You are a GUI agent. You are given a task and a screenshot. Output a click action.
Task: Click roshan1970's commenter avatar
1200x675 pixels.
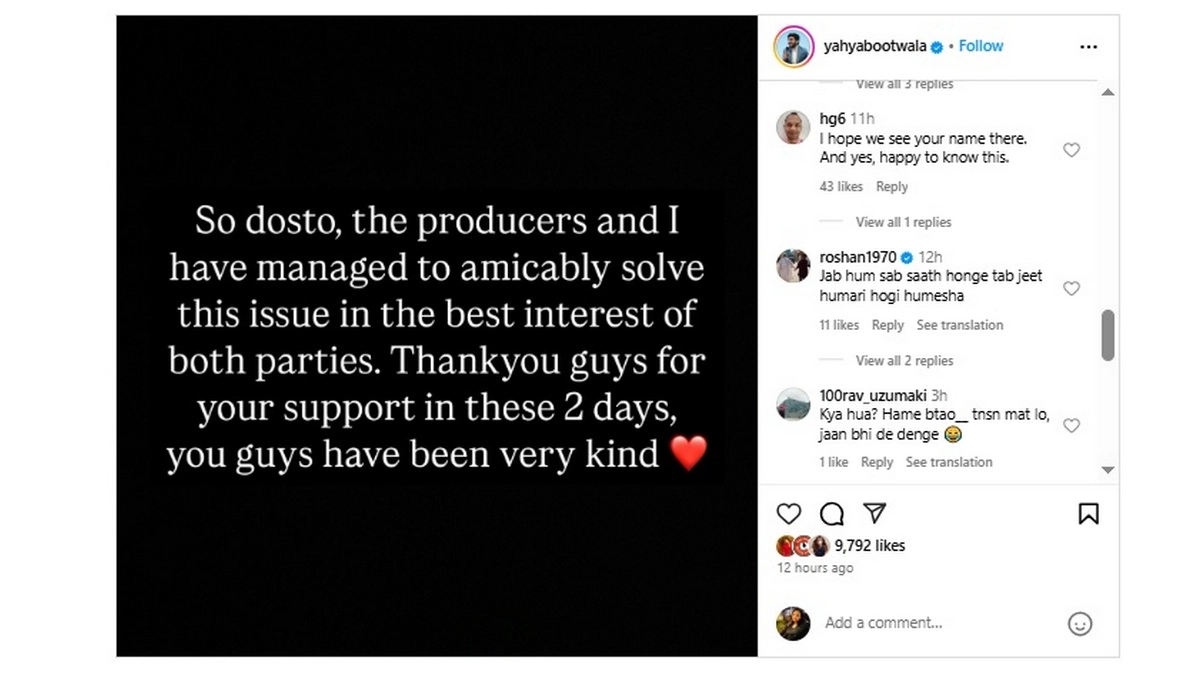point(793,265)
